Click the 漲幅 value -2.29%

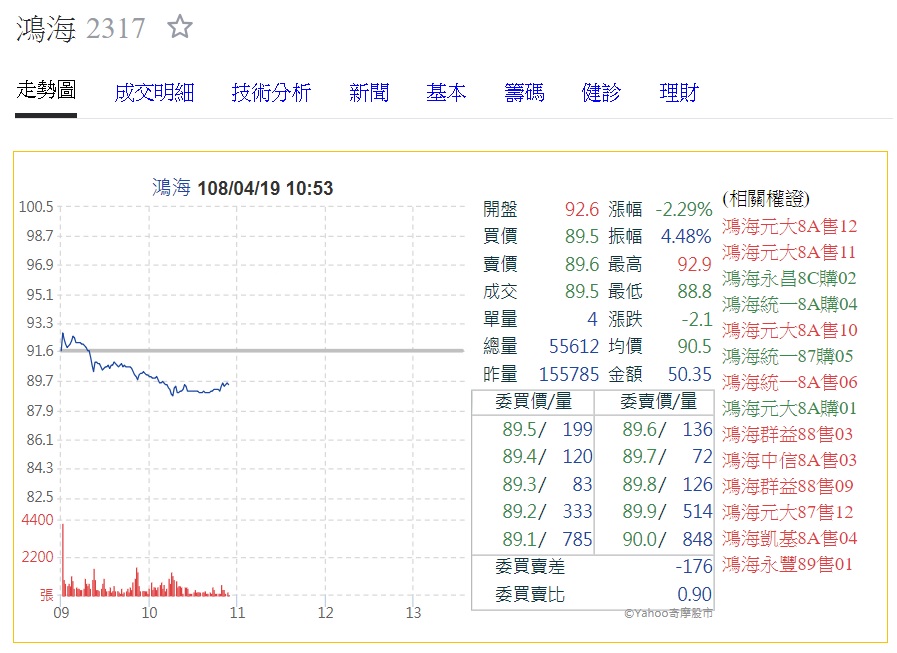tap(684, 209)
